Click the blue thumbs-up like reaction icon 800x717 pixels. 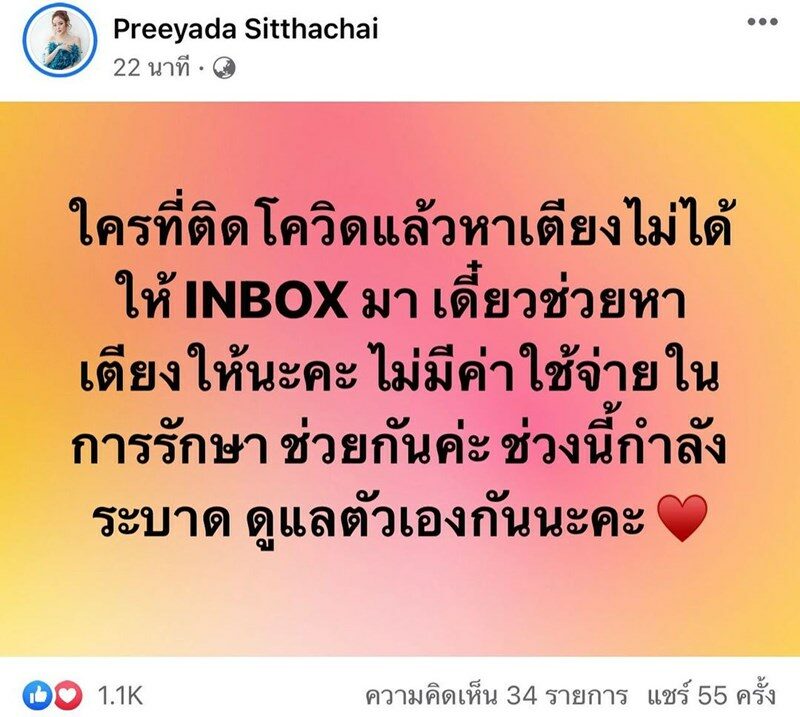36,695
